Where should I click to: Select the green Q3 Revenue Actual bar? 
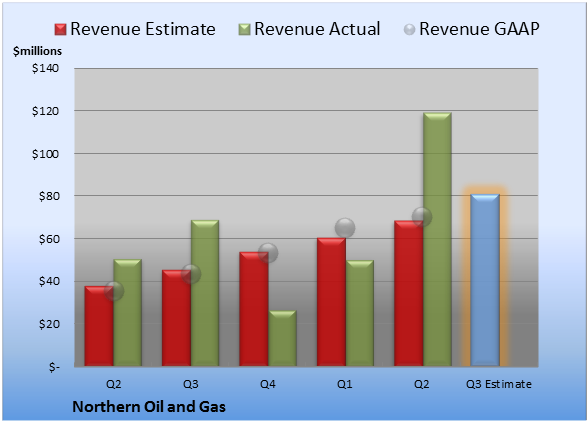click(205, 293)
